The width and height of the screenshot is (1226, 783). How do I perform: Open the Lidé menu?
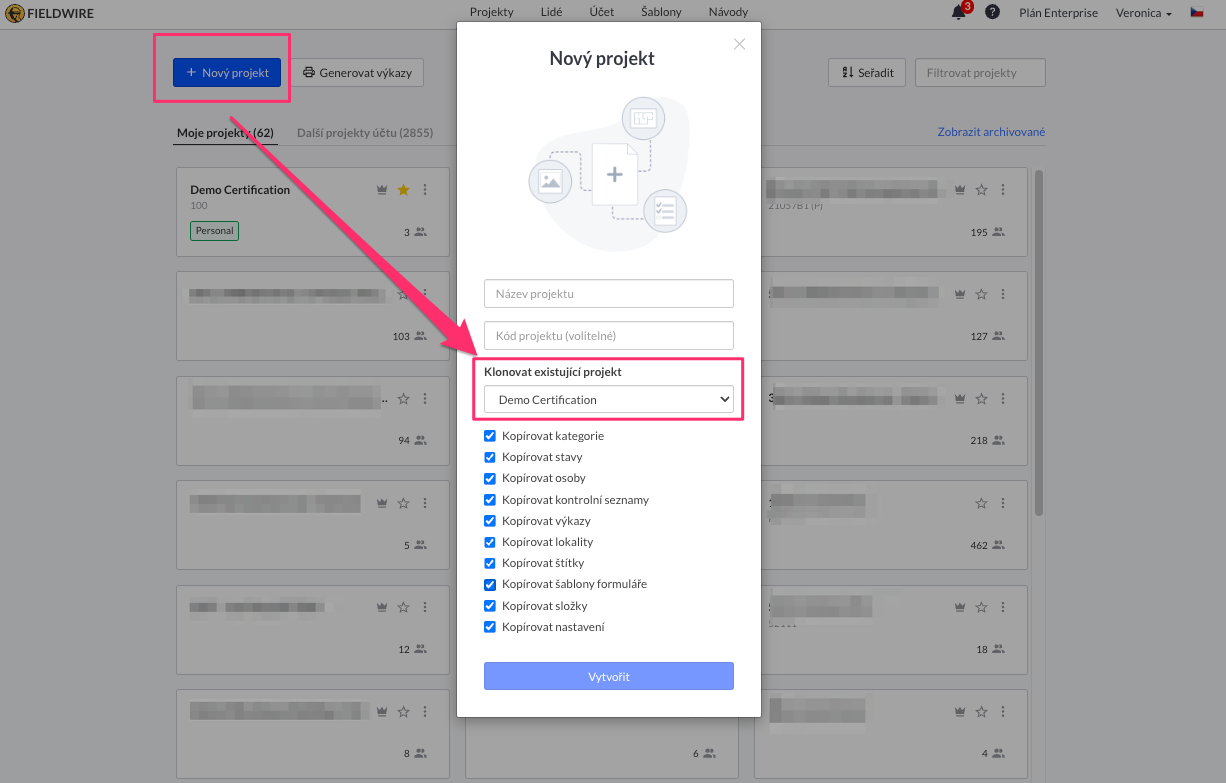point(550,12)
